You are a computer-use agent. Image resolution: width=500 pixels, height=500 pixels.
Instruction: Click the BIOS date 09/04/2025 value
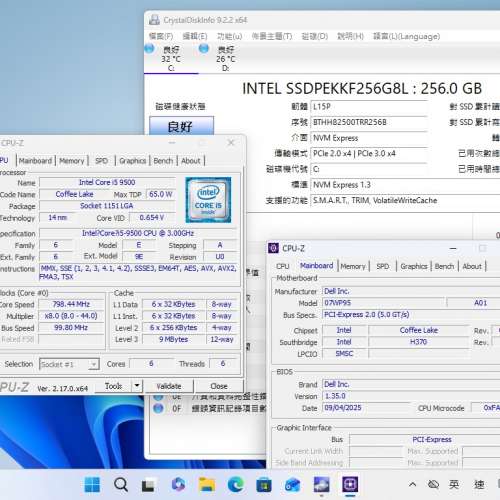[x=367, y=408]
